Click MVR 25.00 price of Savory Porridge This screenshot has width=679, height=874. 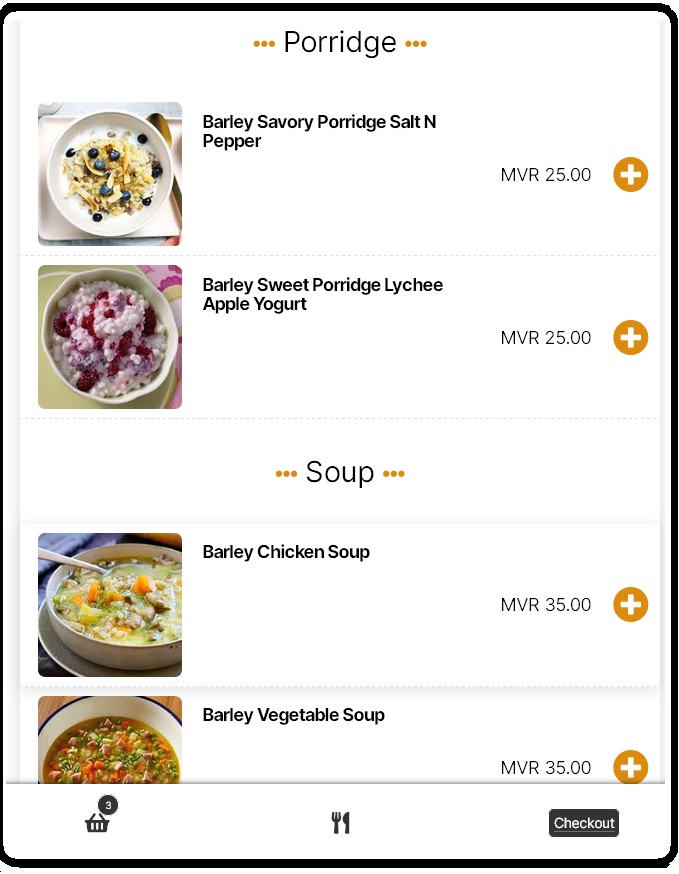[545, 175]
